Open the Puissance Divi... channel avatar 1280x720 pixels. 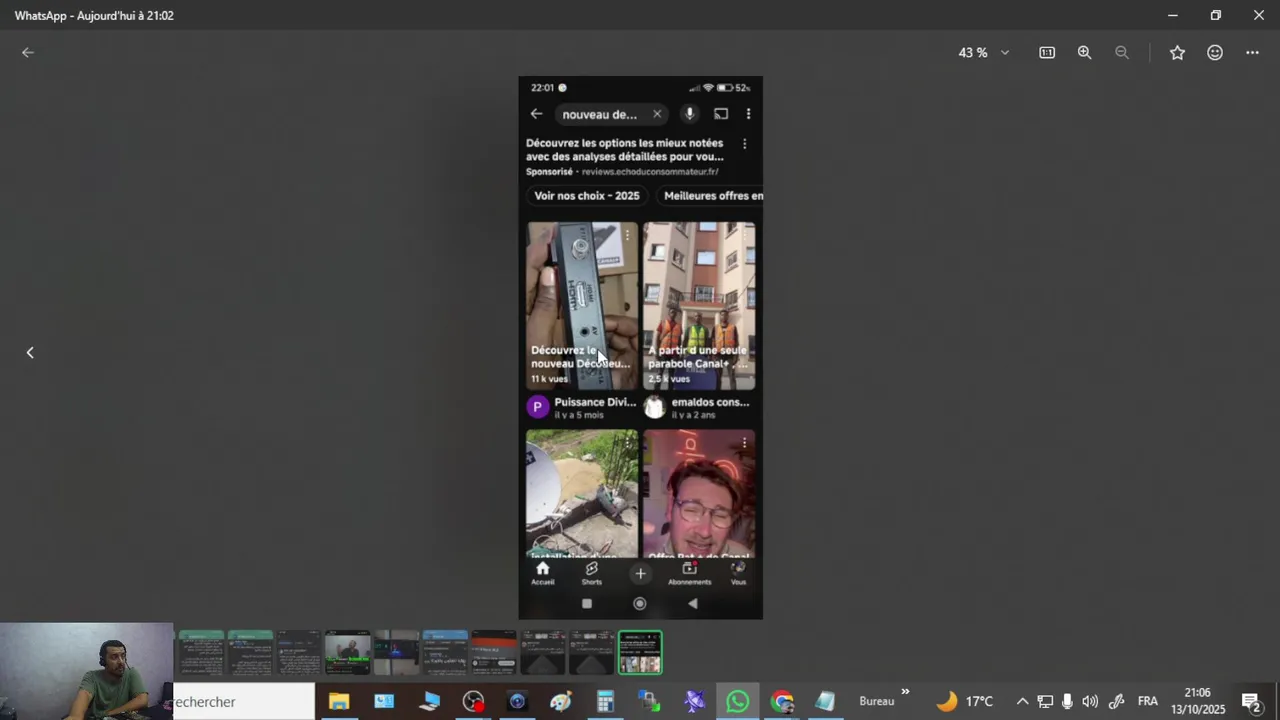pyautogui.click(x=538, y=407)
